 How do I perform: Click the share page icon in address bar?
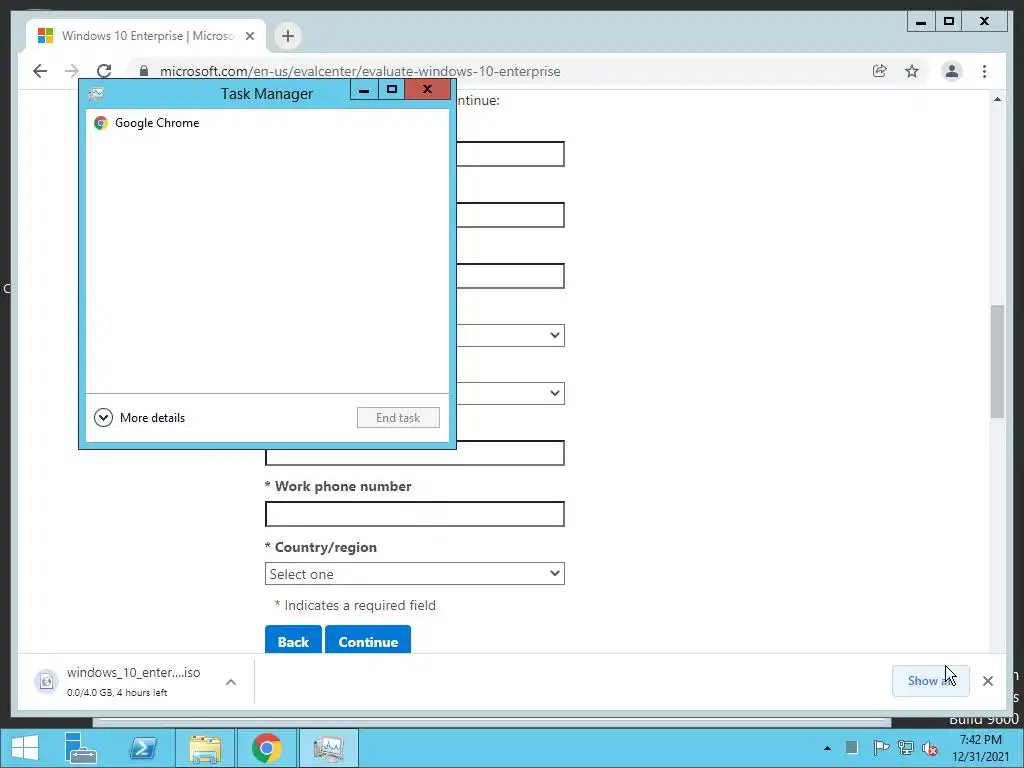point(880,71)
